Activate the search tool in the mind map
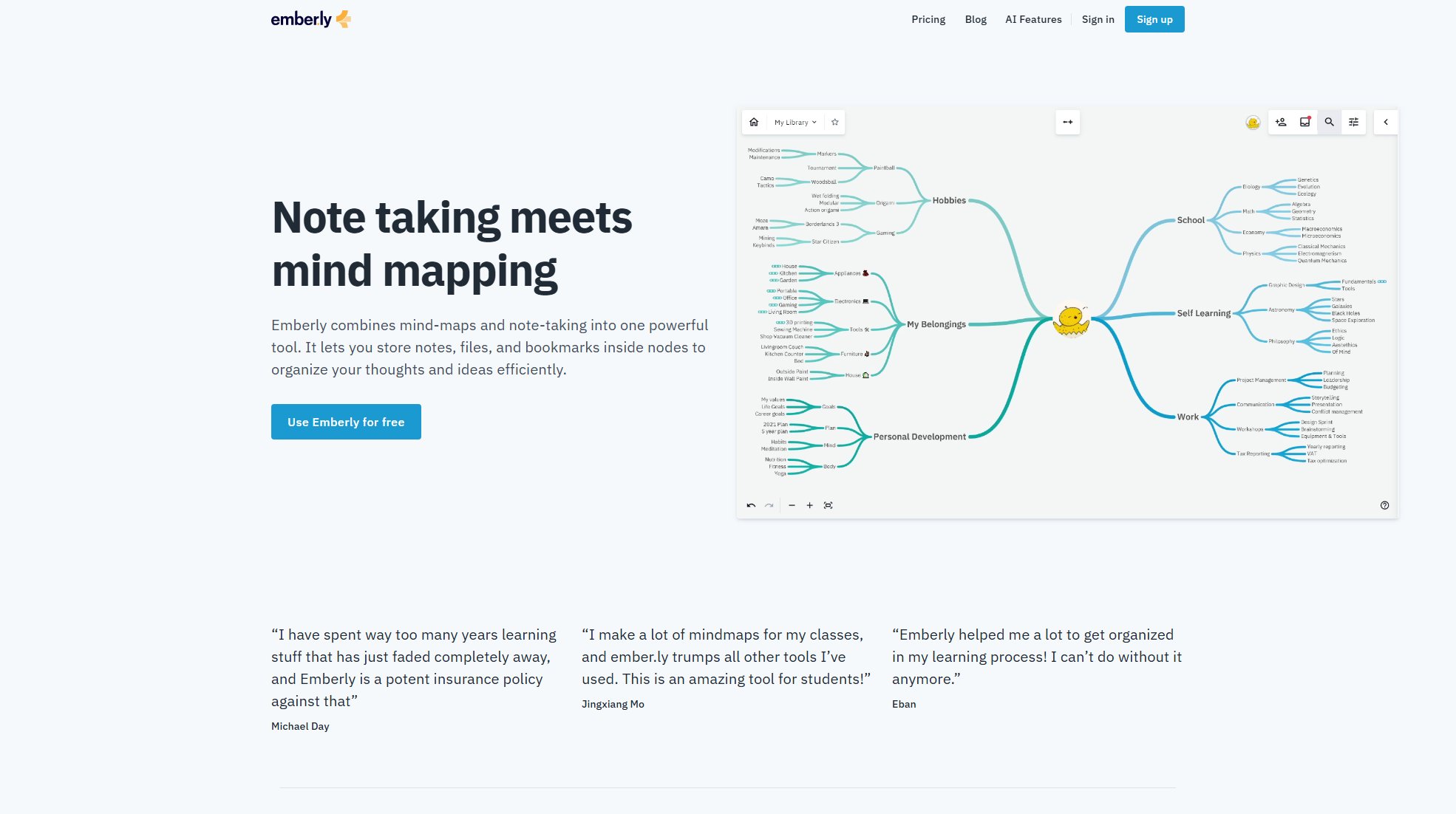1456x814 pixels. coord(1329,122)
